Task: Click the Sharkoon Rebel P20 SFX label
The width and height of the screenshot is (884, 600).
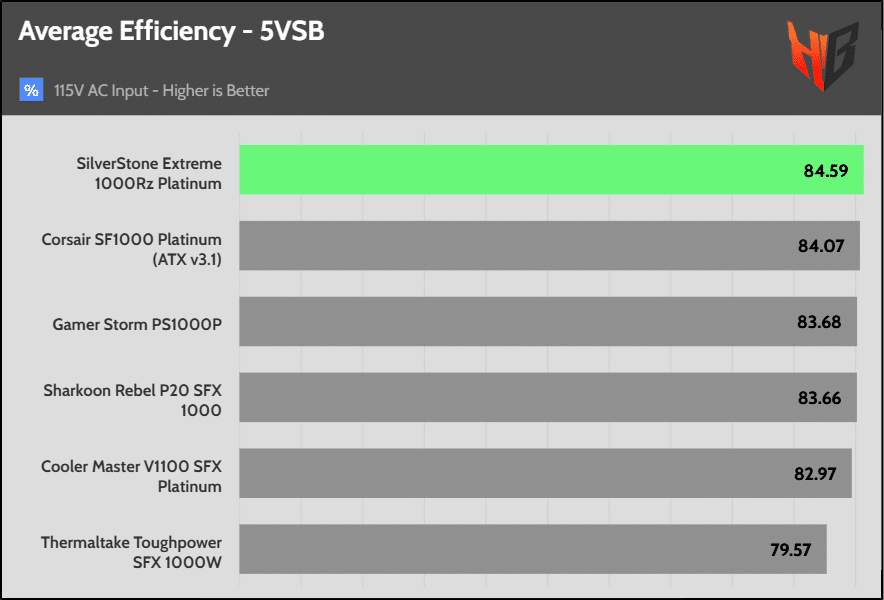Action: 132,400
